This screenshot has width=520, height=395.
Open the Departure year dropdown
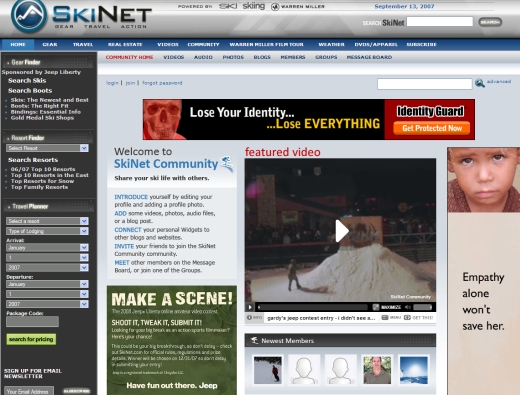(x=47, y=304)
